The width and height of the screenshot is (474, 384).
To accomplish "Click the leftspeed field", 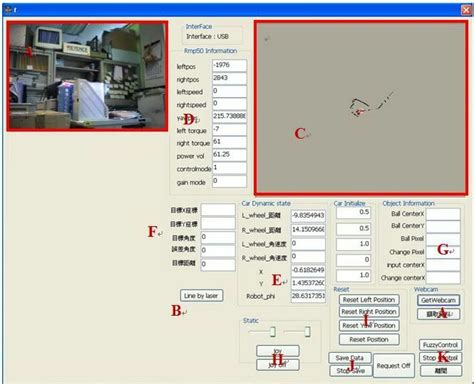I will (x=229, y=91).
